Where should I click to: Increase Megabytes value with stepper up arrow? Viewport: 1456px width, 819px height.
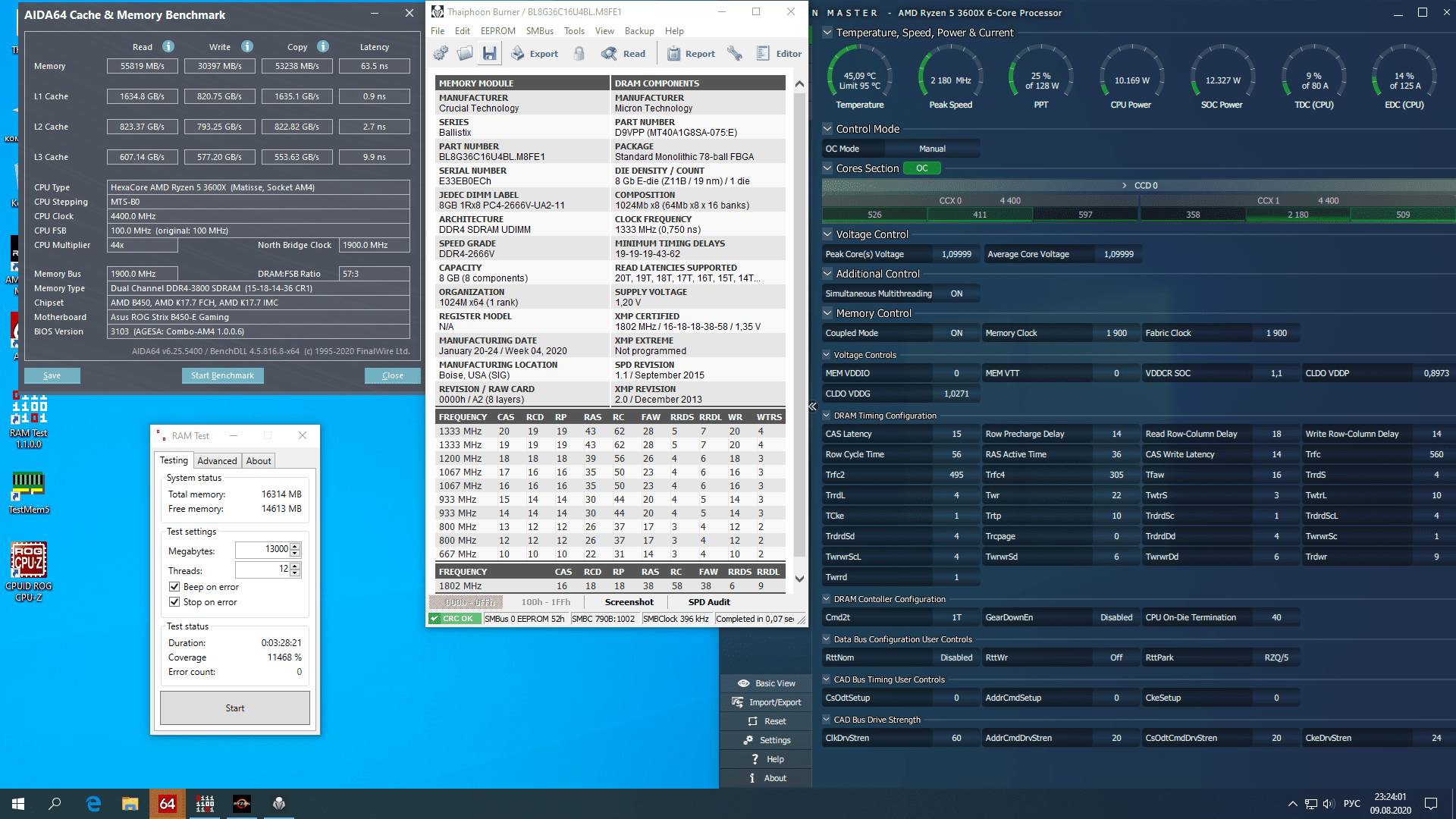pos(295,546)
